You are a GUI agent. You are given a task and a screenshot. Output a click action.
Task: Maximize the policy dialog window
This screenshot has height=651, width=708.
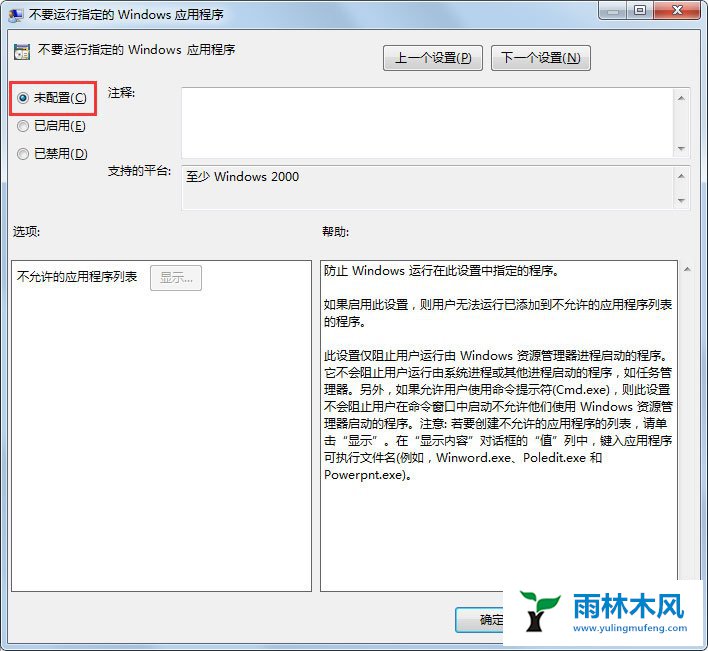[x=639, y=10]
